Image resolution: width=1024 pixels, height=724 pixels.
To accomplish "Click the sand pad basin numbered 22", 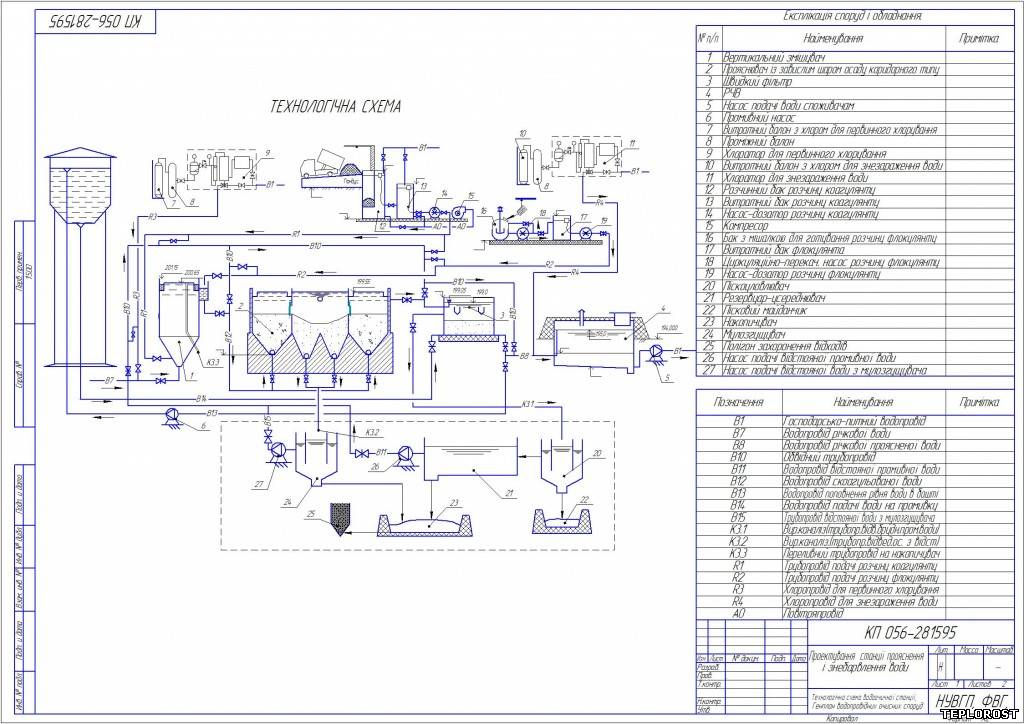I will pyautogui.click(x=562, y=522).
